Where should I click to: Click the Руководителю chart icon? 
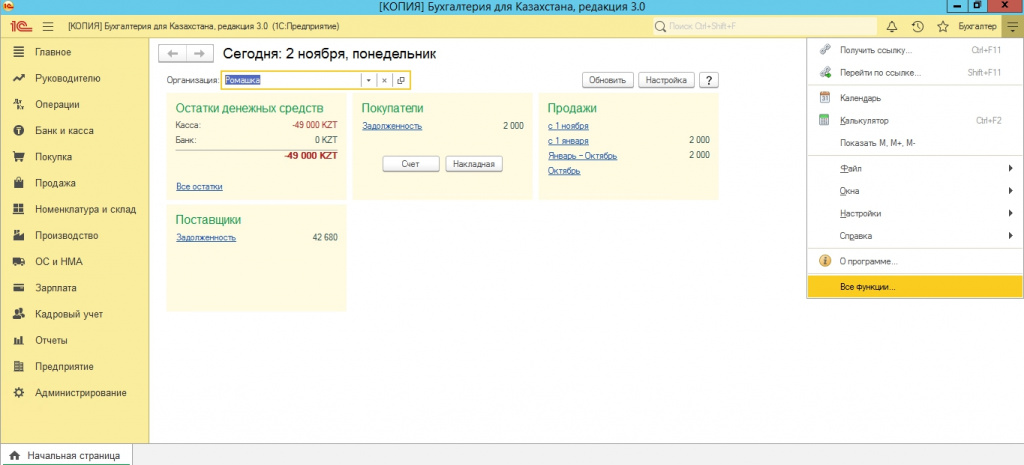[19, 78]
